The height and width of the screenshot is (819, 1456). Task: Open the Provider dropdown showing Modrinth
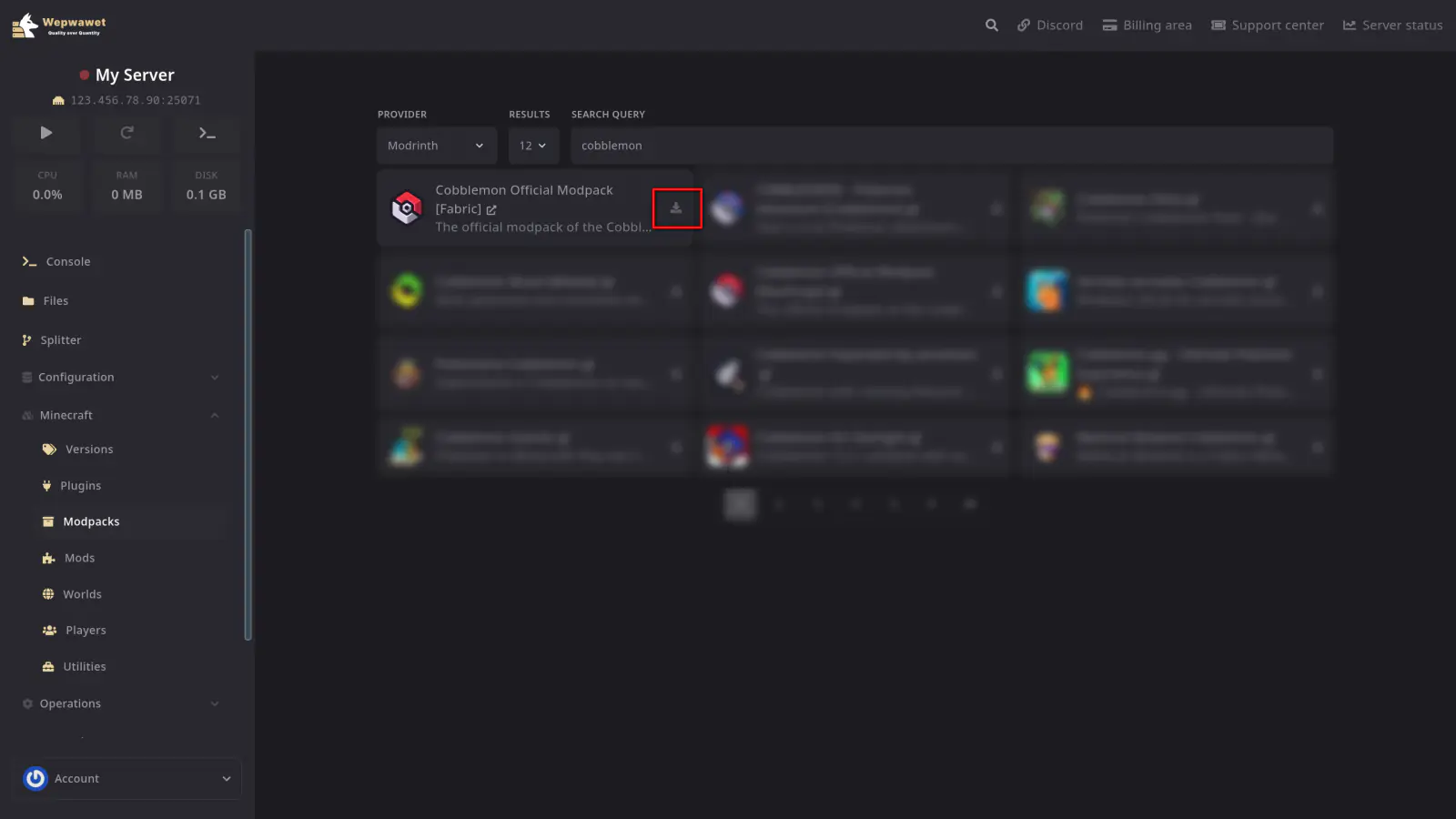point(436,146)
